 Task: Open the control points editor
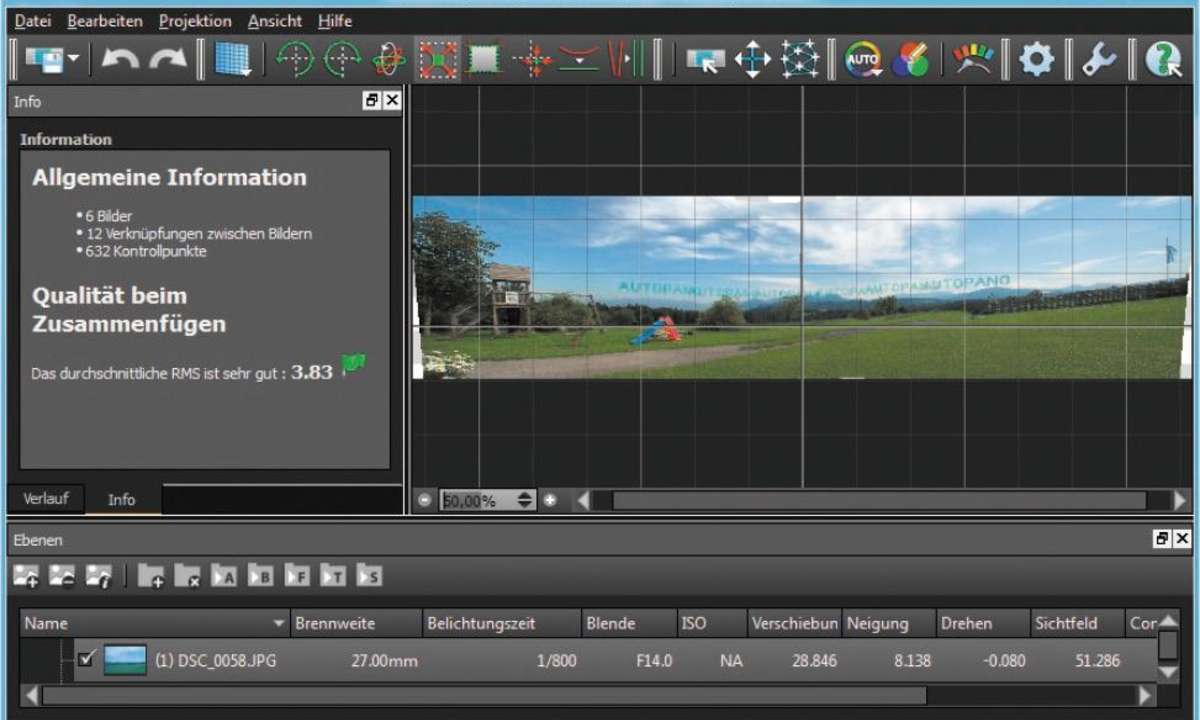pyautogui.click(x=801, y=61)
